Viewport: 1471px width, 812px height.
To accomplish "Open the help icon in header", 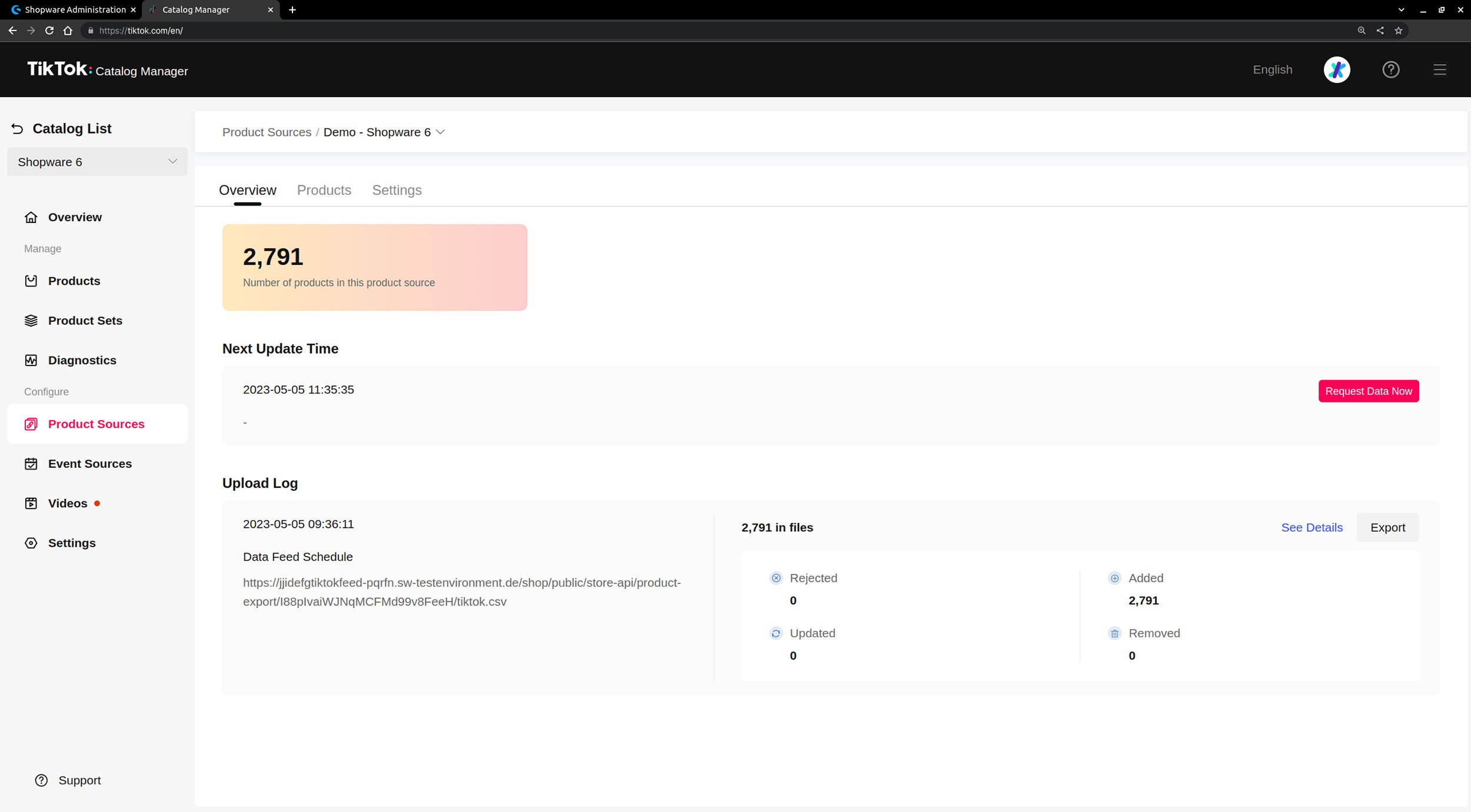I will 1391,69.
